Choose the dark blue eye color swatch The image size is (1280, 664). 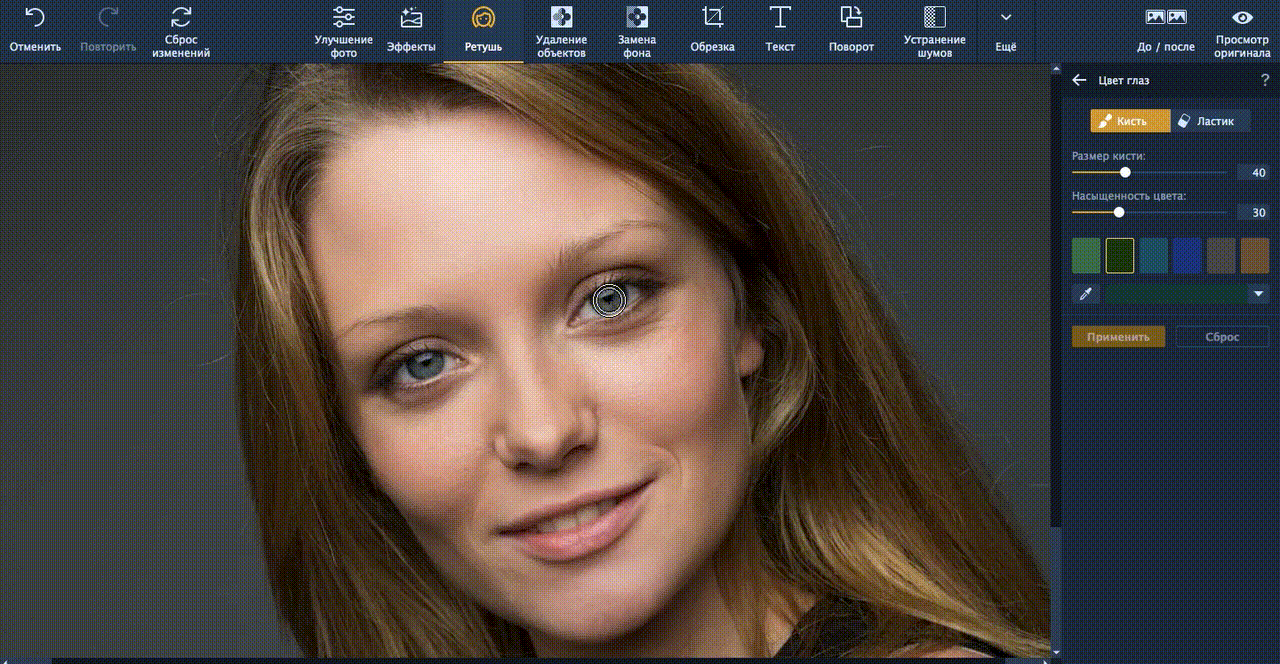click(1187, 255)
